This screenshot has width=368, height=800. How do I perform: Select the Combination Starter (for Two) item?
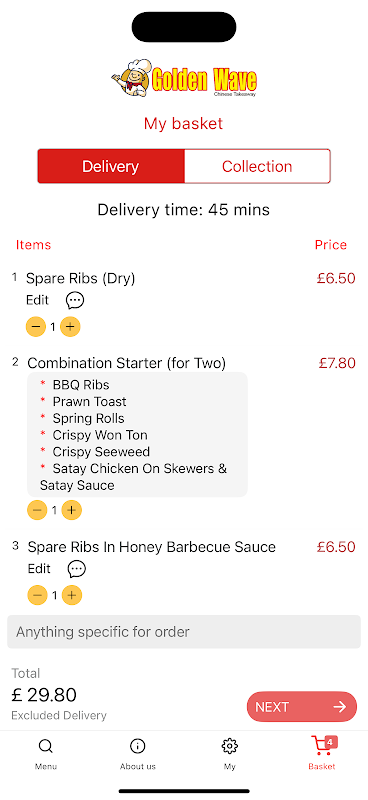tap(127, 363)
